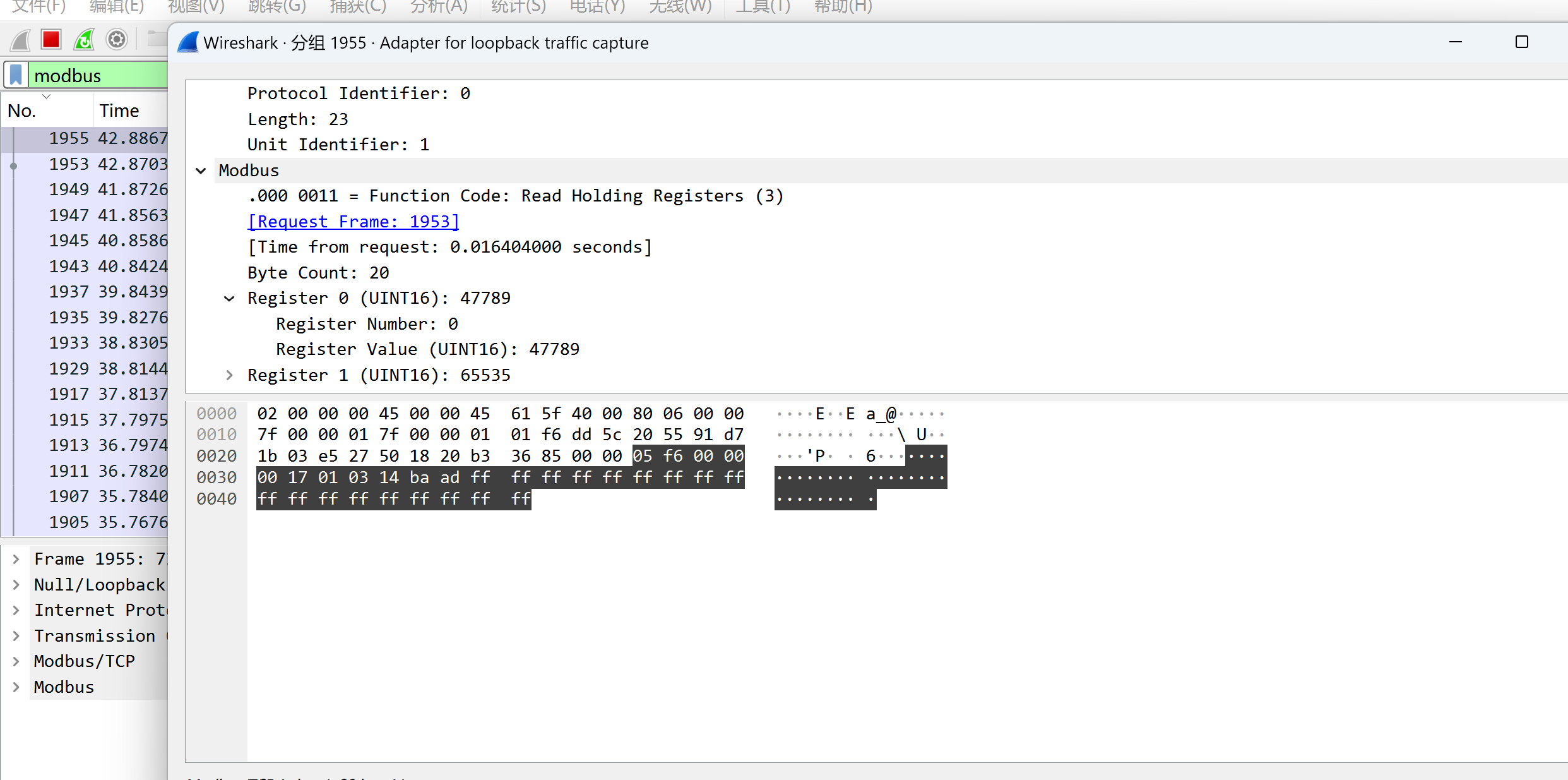Open the 视图(V) menu
1568x780 pixels.
(x=196, y=7)
